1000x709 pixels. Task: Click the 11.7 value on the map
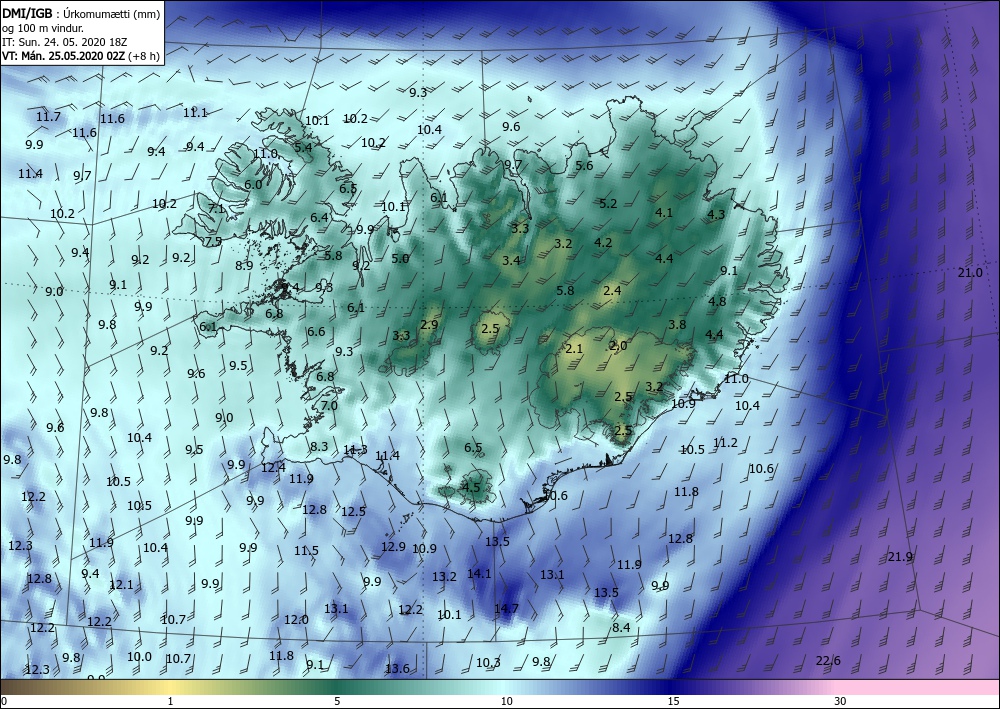click(48, 117)
